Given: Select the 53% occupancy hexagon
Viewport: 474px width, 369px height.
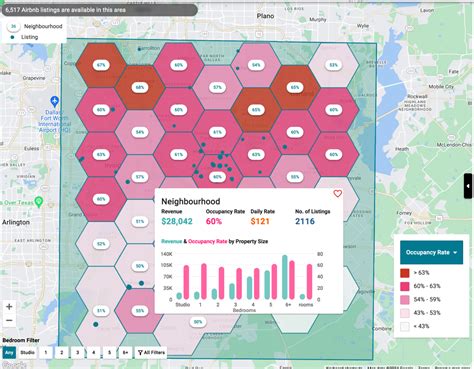Looking at the screenshot, I should click(334, 65).
